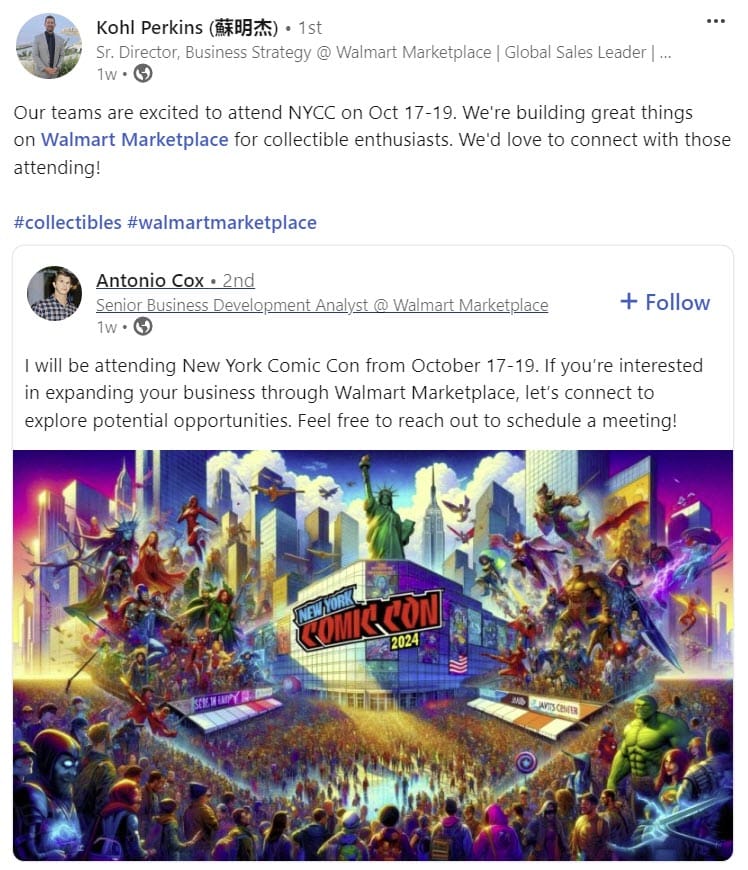
Task: Click the 1w timestamp on Antonio's post
Action: pyautogui.click(x=107, y=327)
